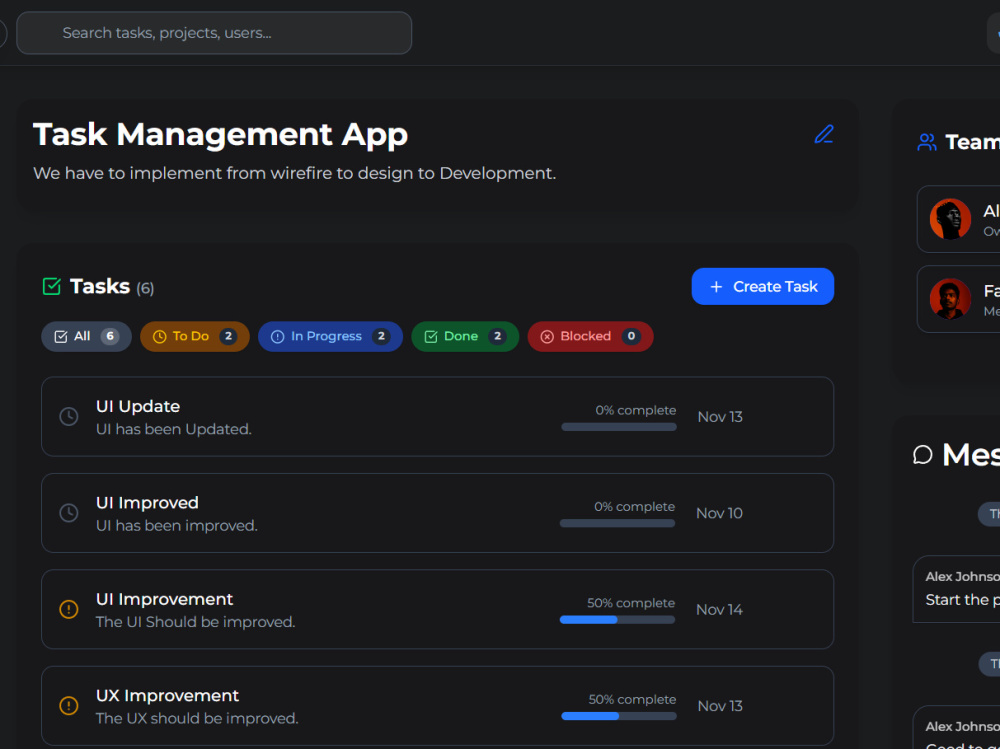1000x749 pixels.
Task: Show all tasks with the All filter
Action: [87, 336]
